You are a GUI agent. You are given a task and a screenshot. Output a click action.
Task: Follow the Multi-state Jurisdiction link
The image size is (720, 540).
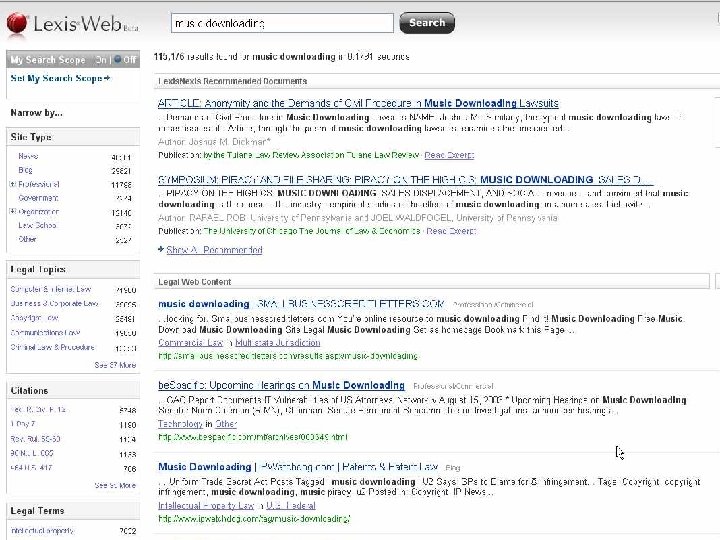click(x=278, y=343)
